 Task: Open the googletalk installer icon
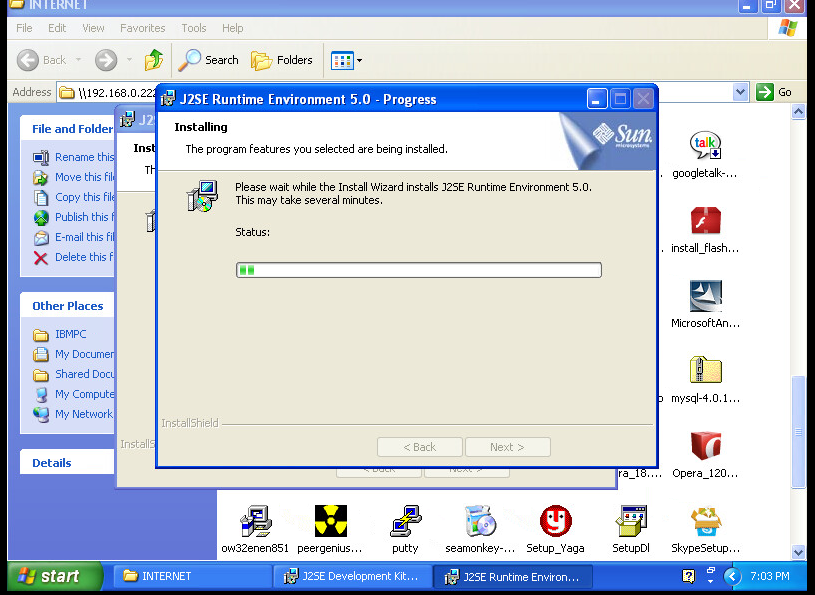(x=705, y=146)
